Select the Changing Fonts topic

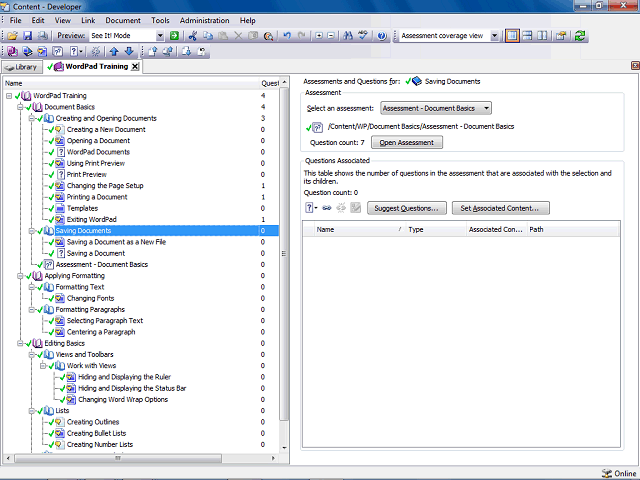(x=90, y=298)
